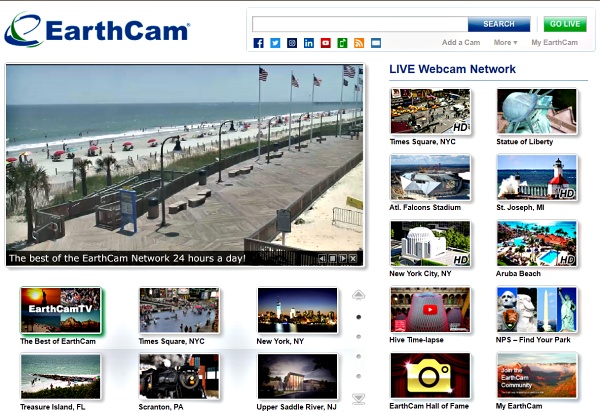The image size is (600, 412).
Task: Open the LinkedIn icon link
Action: (x=309, y=43)
